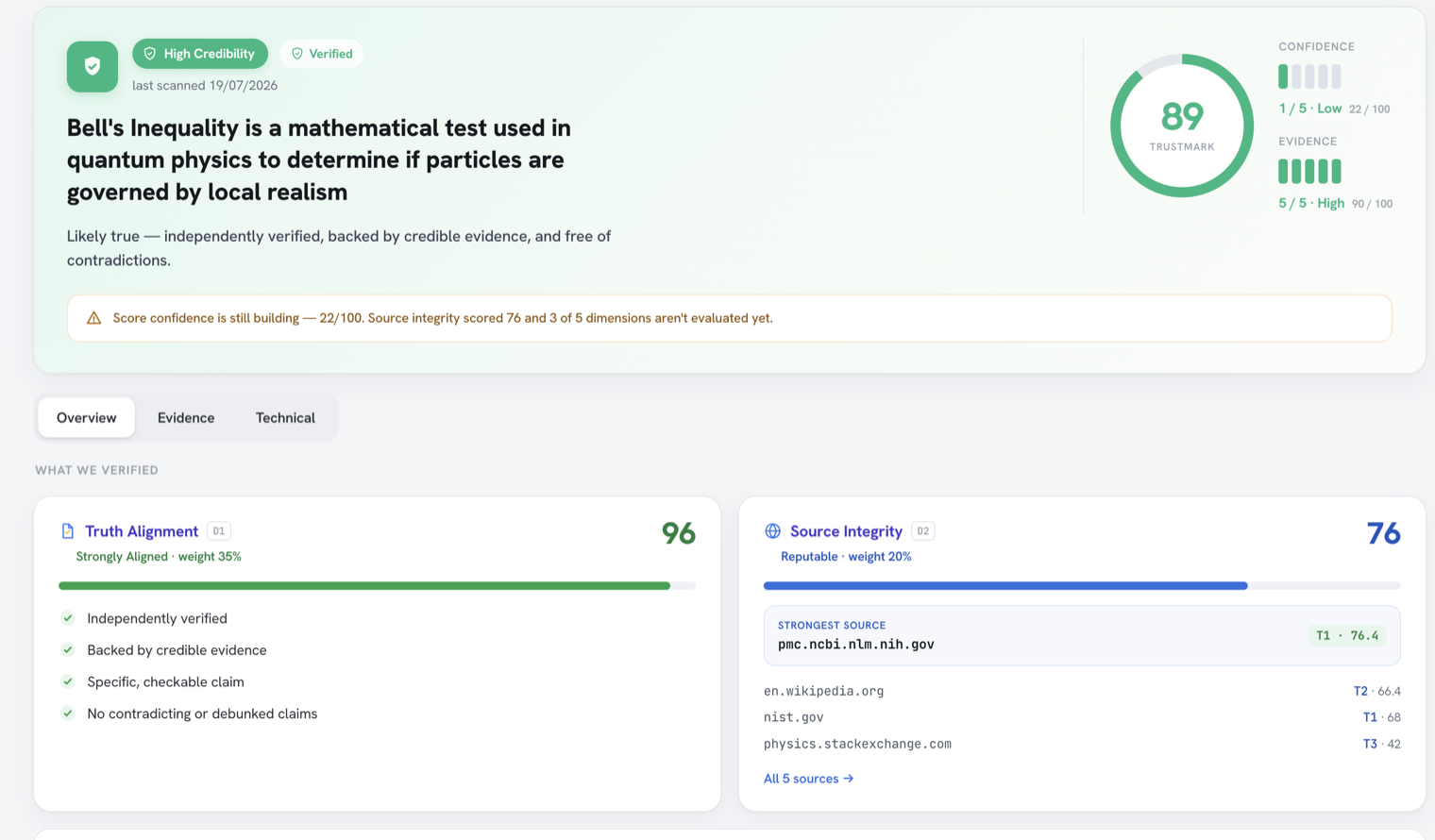Screen dimensions: 1435x840
Task: Click the High Credibility badge
Action: 200,54
